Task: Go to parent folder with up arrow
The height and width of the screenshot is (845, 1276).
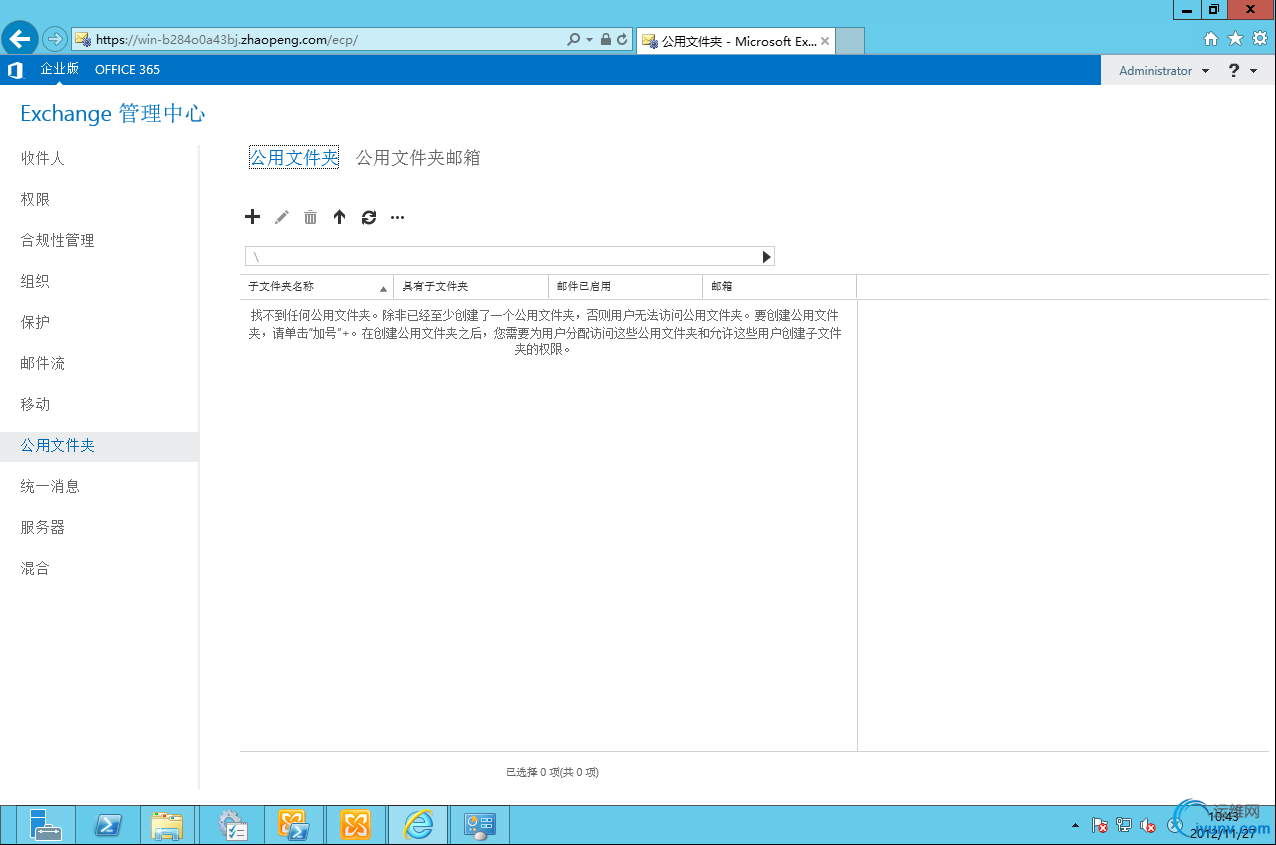Action: click(339, 217)
